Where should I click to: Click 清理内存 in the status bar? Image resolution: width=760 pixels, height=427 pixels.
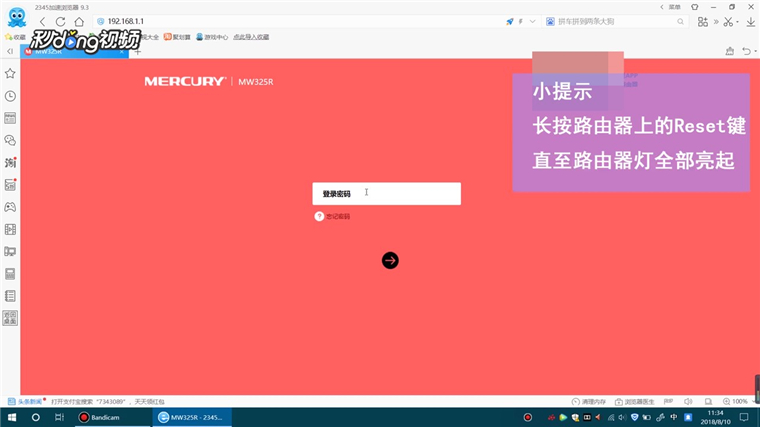589,401
